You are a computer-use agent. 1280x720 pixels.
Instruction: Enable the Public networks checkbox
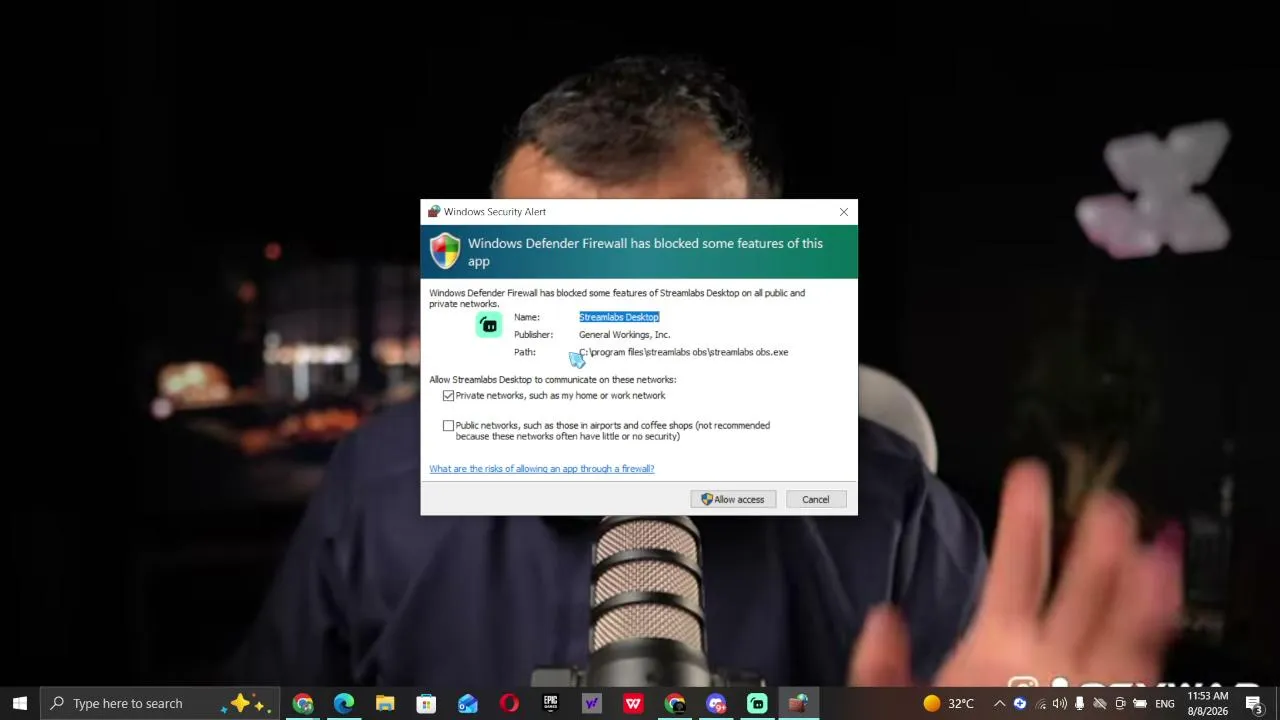tap(448, 426)
